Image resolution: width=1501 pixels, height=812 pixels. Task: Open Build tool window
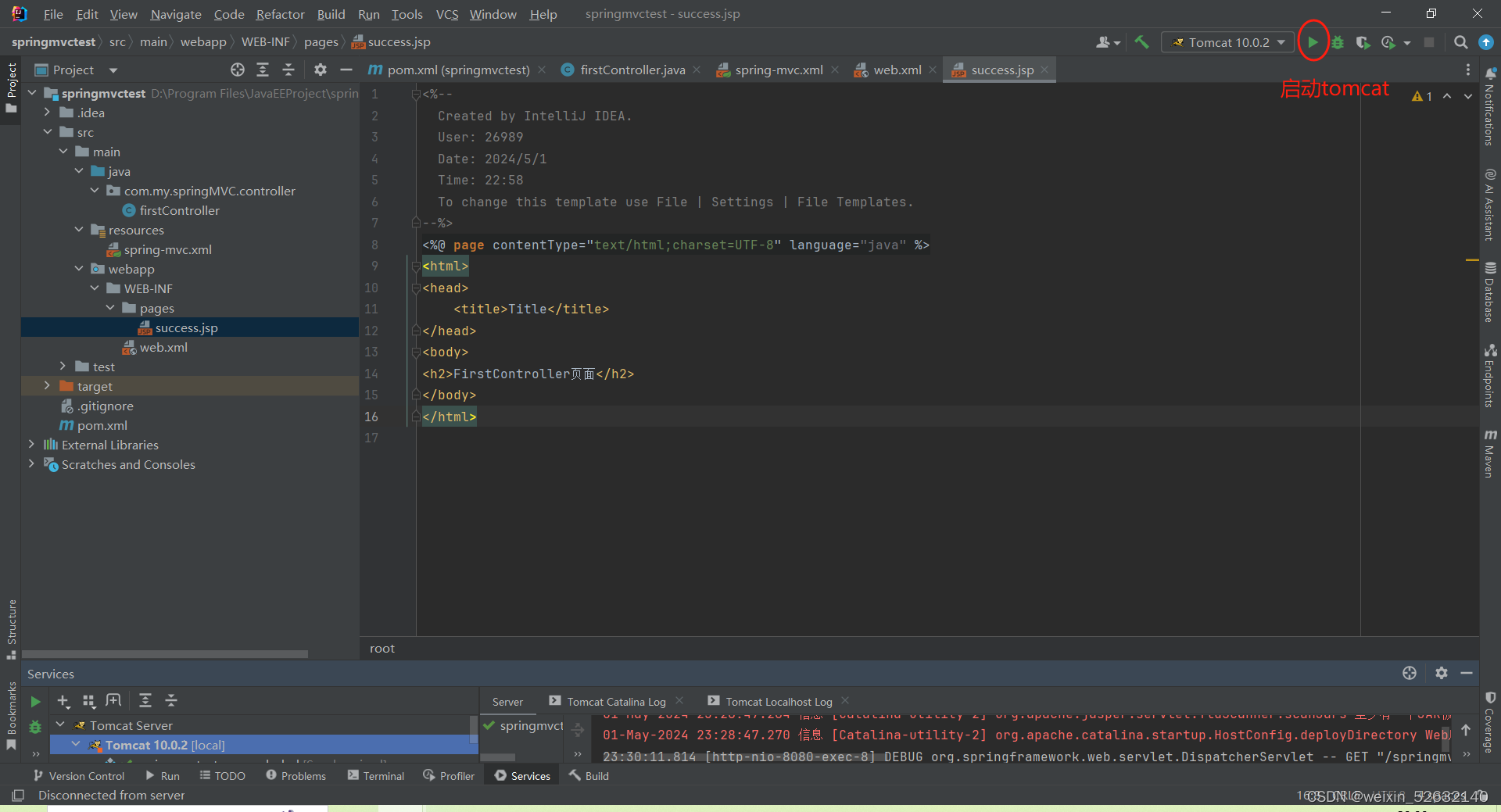pyautogui.click(x=589, y=776)
